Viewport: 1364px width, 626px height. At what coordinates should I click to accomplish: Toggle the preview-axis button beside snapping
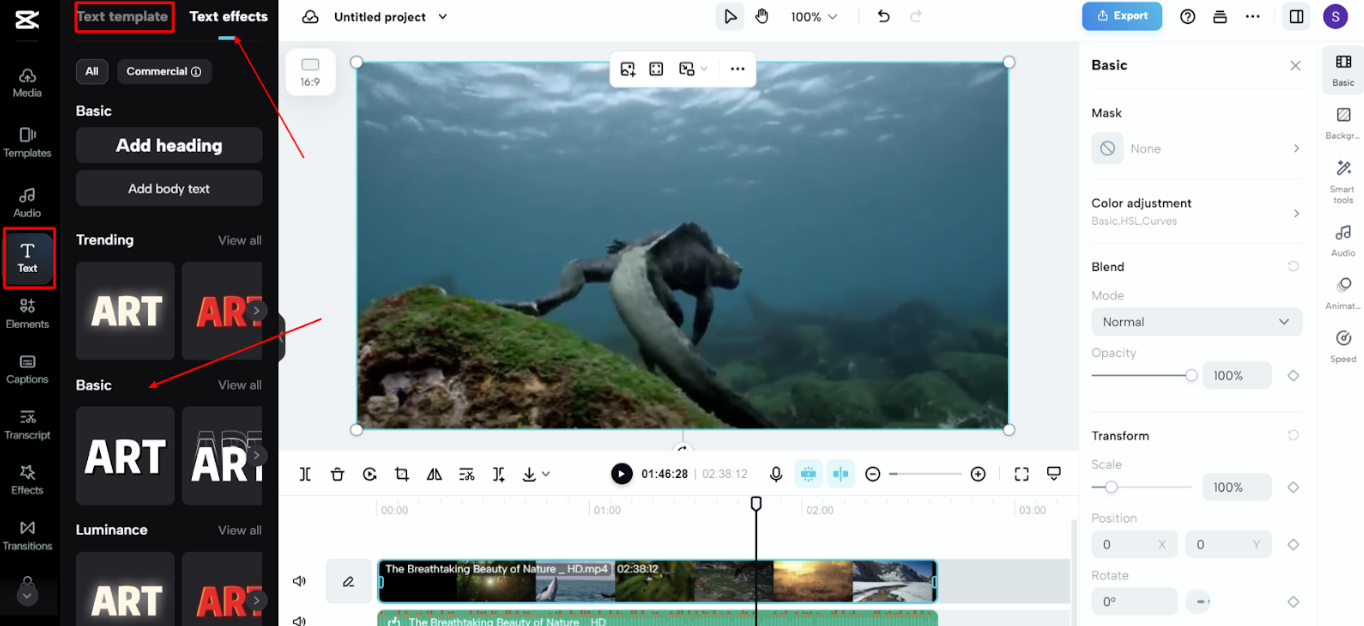(841, 474)
